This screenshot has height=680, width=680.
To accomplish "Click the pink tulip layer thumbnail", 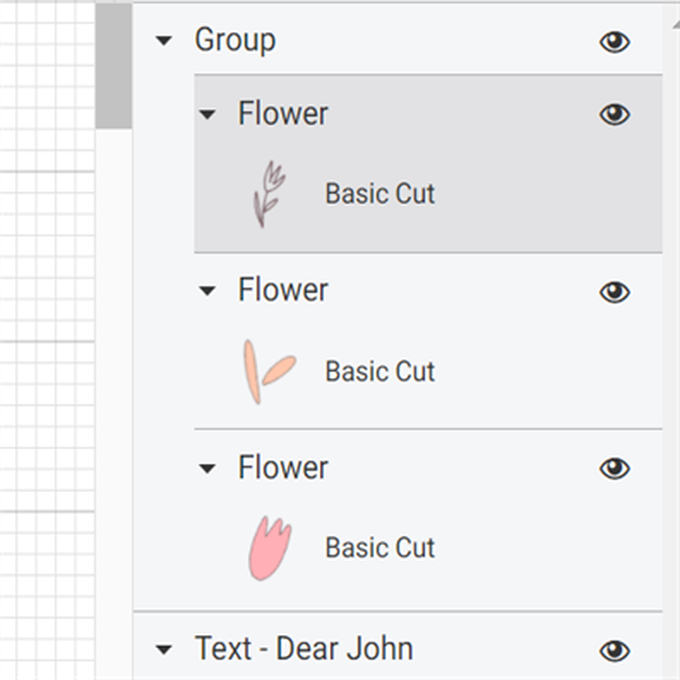I will [269, 548].
